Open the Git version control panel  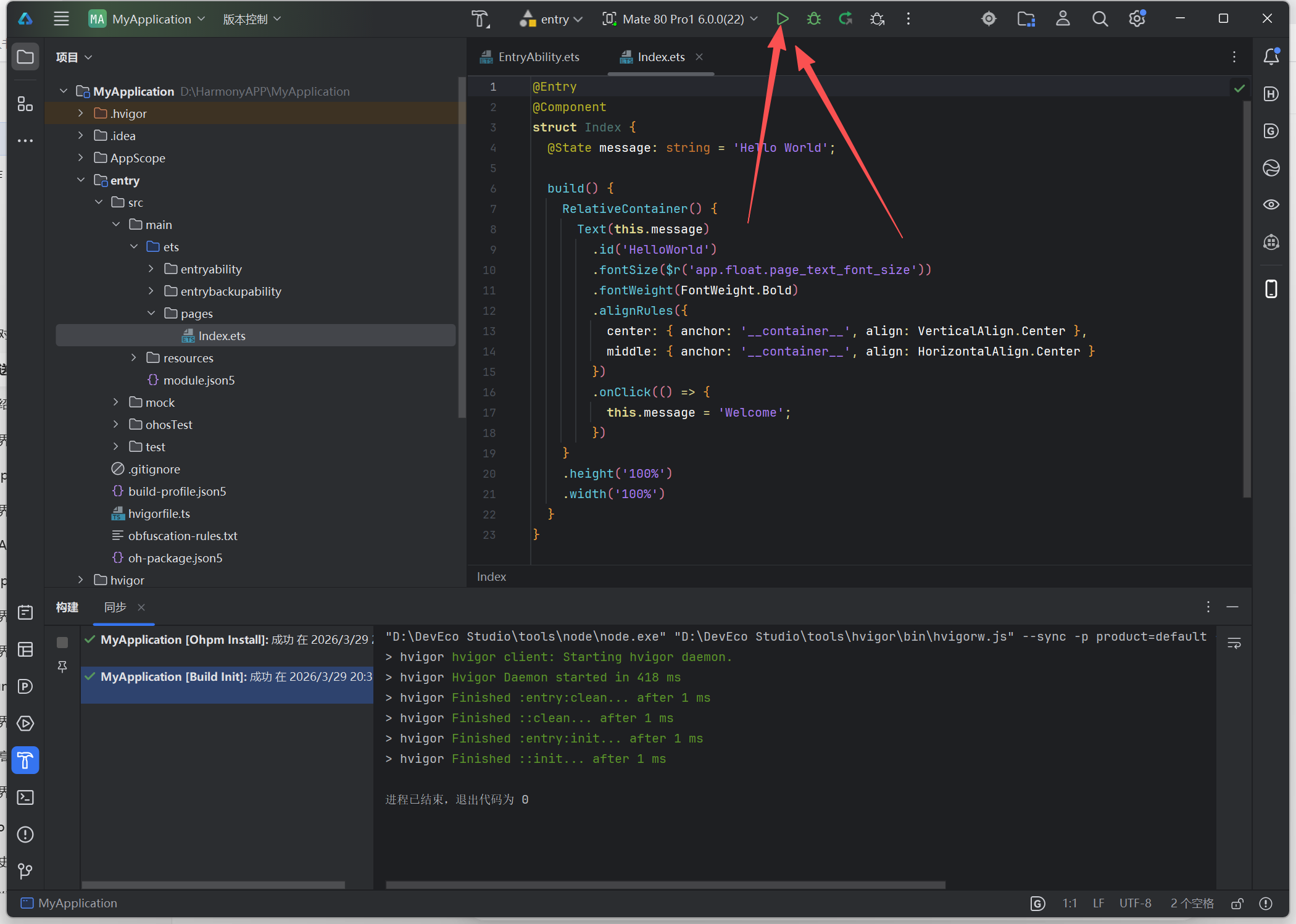[25, 871]
